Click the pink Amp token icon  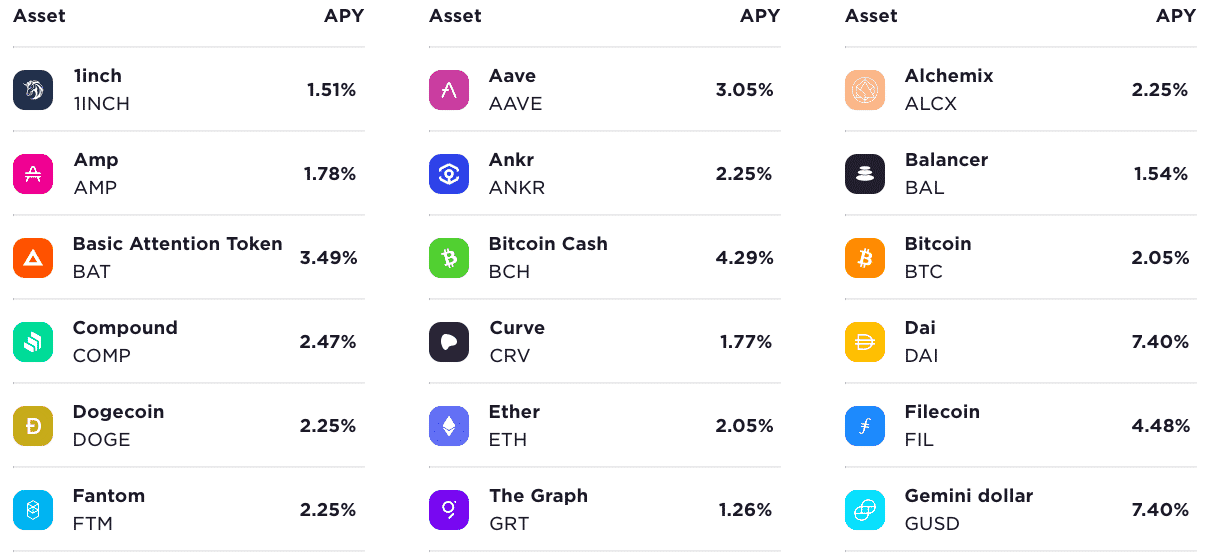(x=33, y=174)
